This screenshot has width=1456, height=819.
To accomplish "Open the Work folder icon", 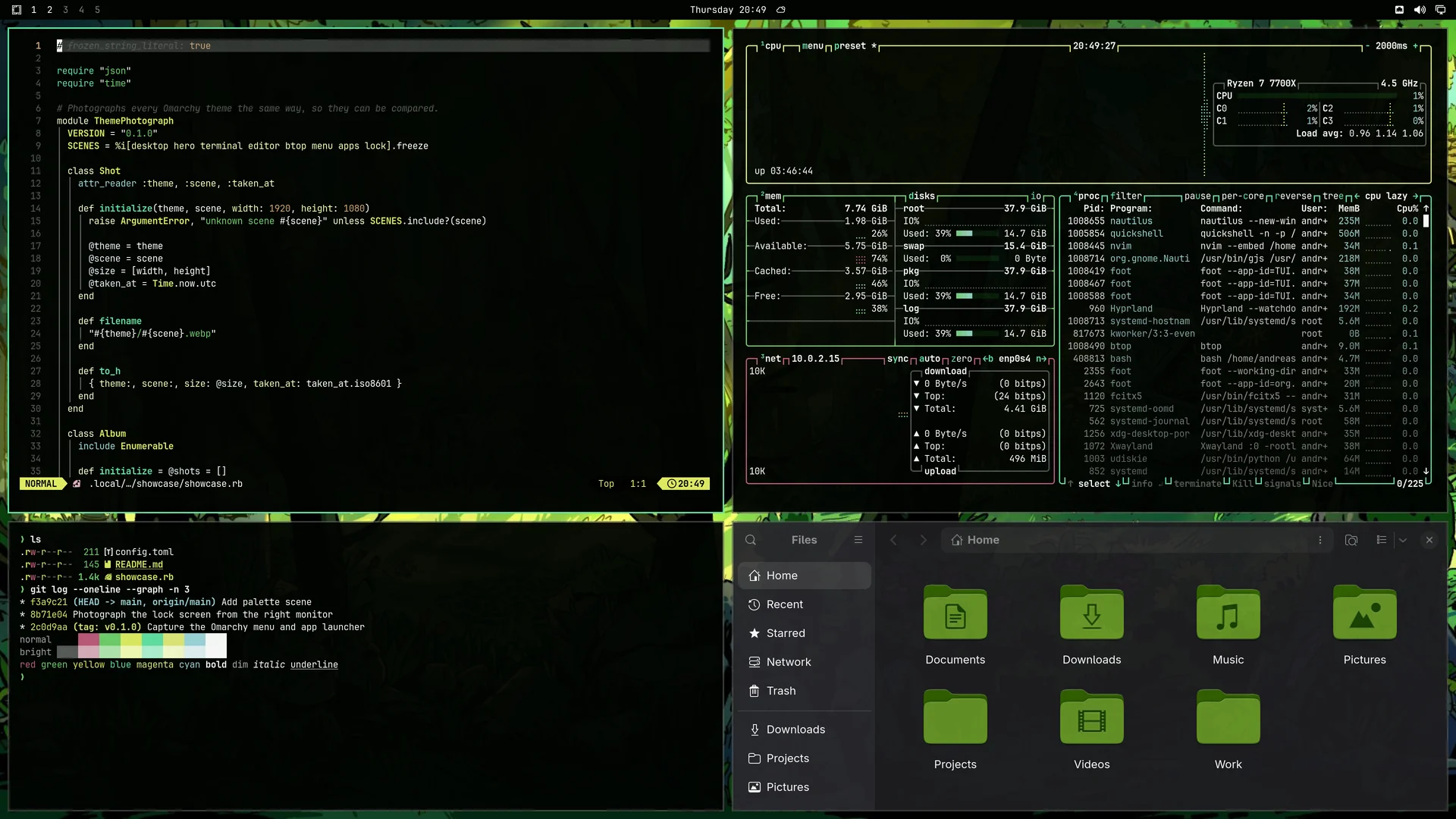I will click(1228, 717).
